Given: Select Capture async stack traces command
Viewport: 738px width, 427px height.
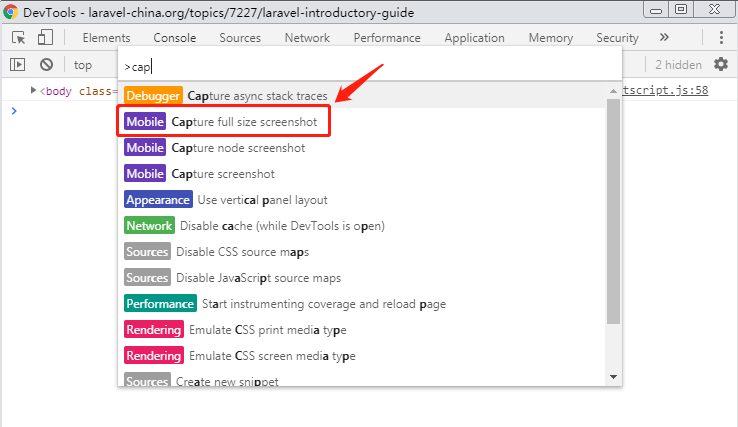Looking at the screenshot, I should point(361,96).
